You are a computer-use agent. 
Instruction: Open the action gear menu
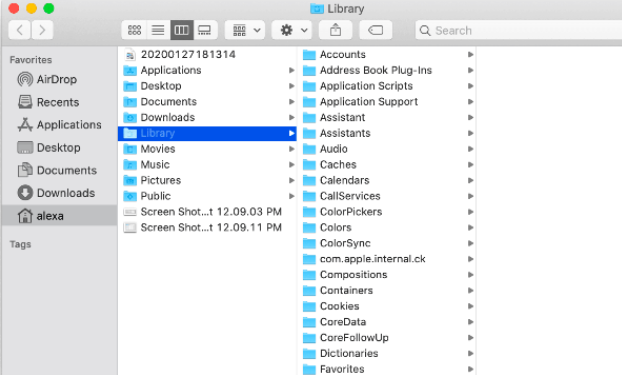coord(292,30)
